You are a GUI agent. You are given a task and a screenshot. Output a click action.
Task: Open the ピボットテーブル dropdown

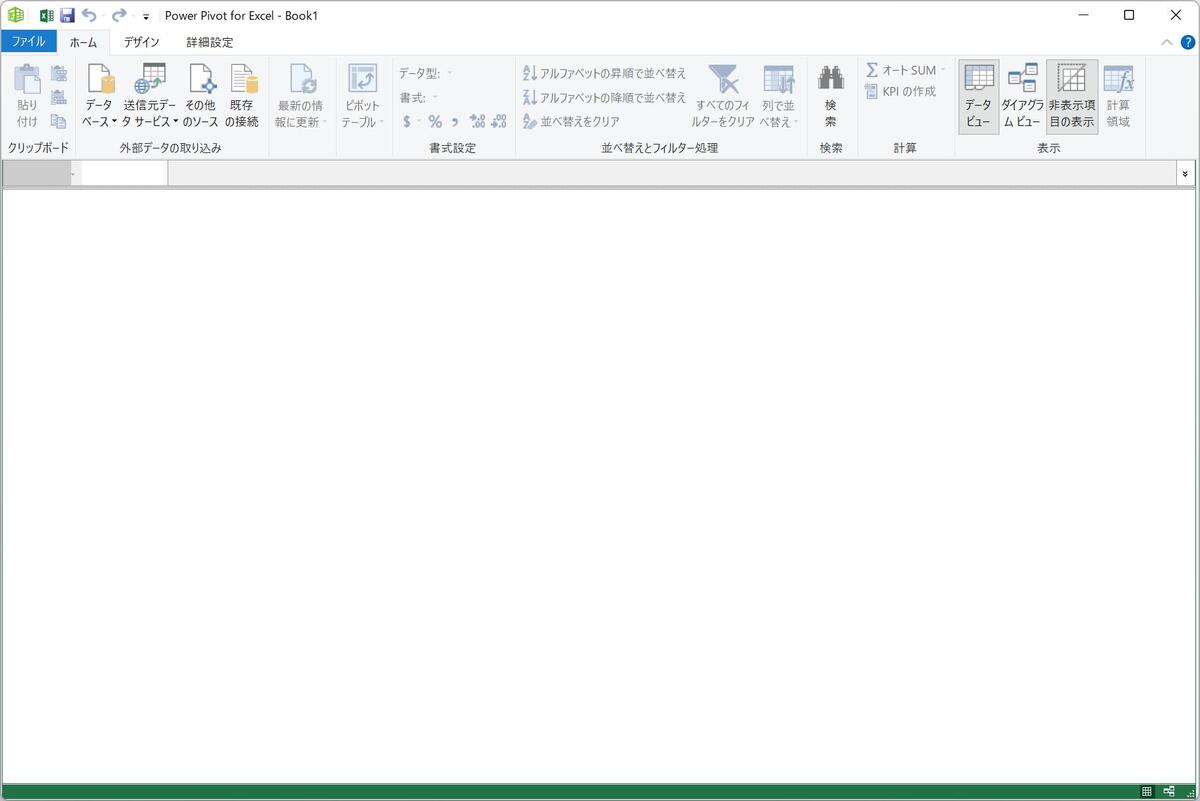tap(362, 96)
